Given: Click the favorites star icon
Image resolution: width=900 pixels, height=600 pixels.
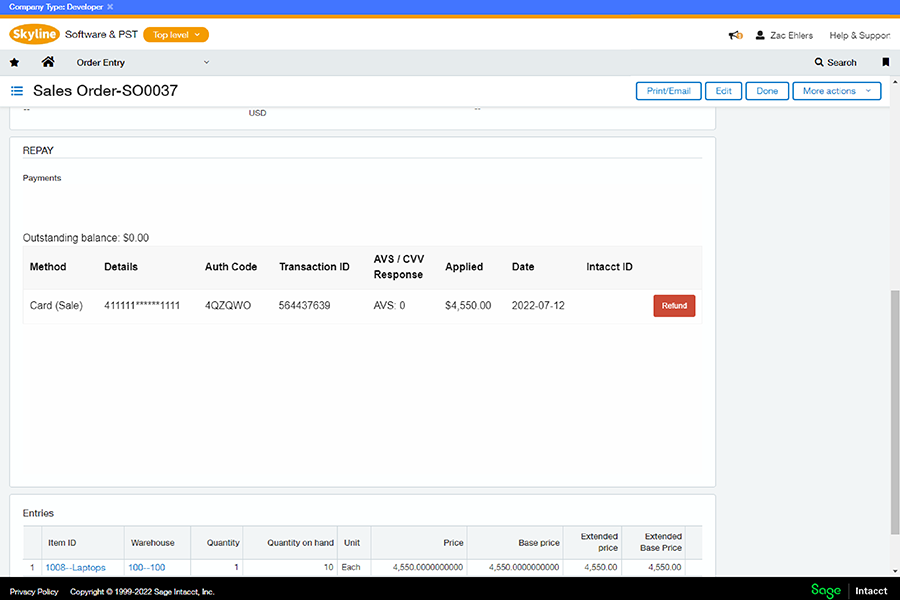Looking at the screenshot, I should [14, 62].
